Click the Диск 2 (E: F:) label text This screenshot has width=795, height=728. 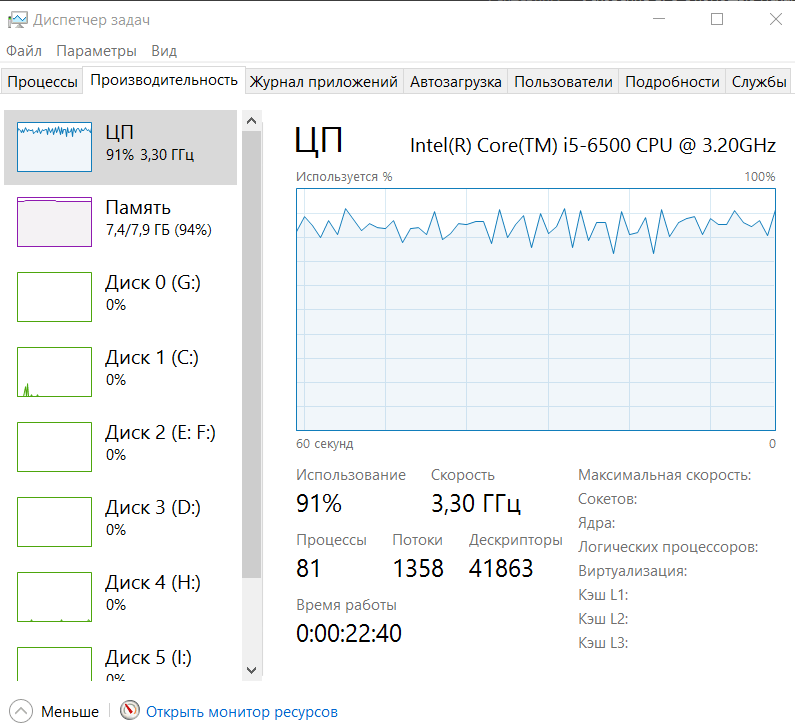[160, 432]
